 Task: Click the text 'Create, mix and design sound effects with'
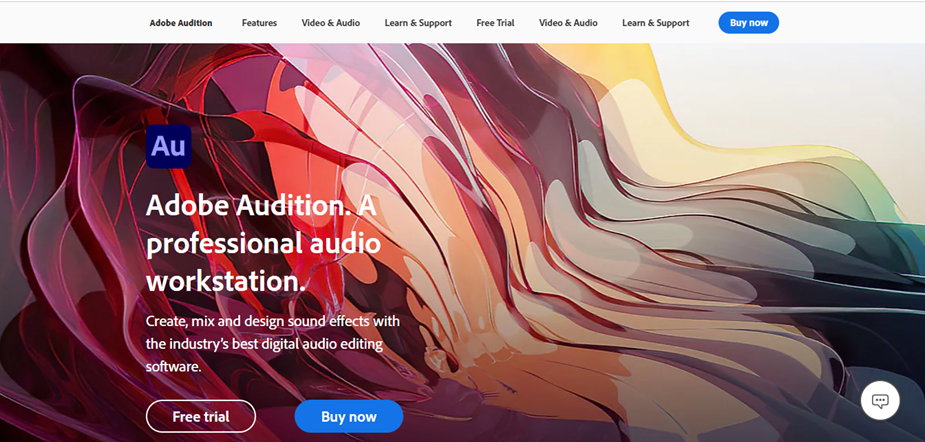click(x=273, y=322)
